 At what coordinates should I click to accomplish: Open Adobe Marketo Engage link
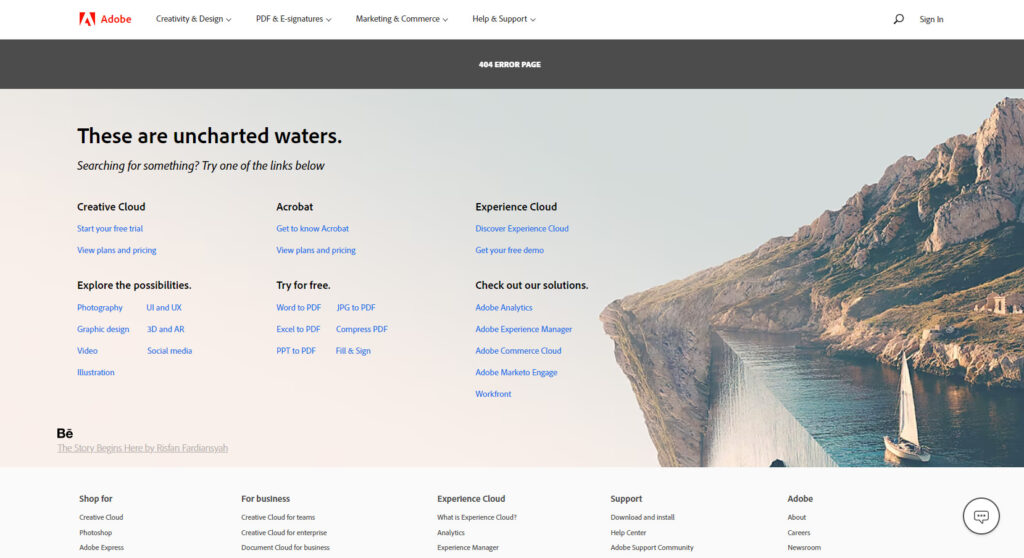(x=516, y=372)
